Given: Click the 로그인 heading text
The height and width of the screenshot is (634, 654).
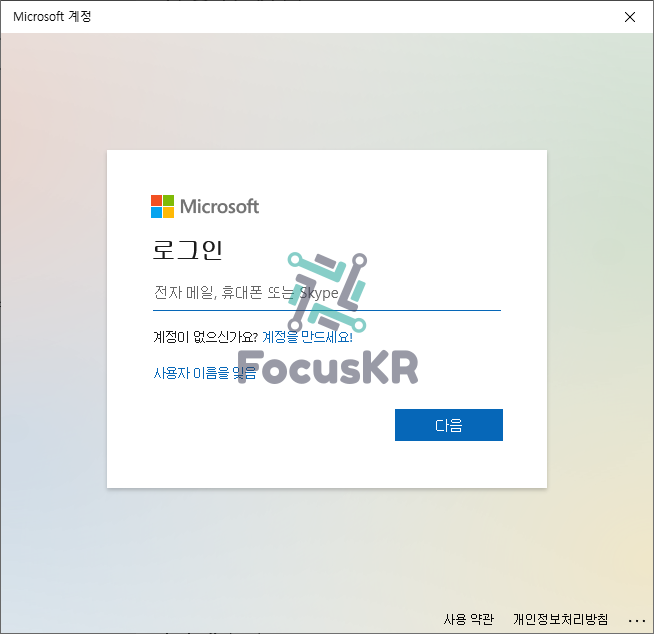Looking at the screenshot, I should [187, 250].
